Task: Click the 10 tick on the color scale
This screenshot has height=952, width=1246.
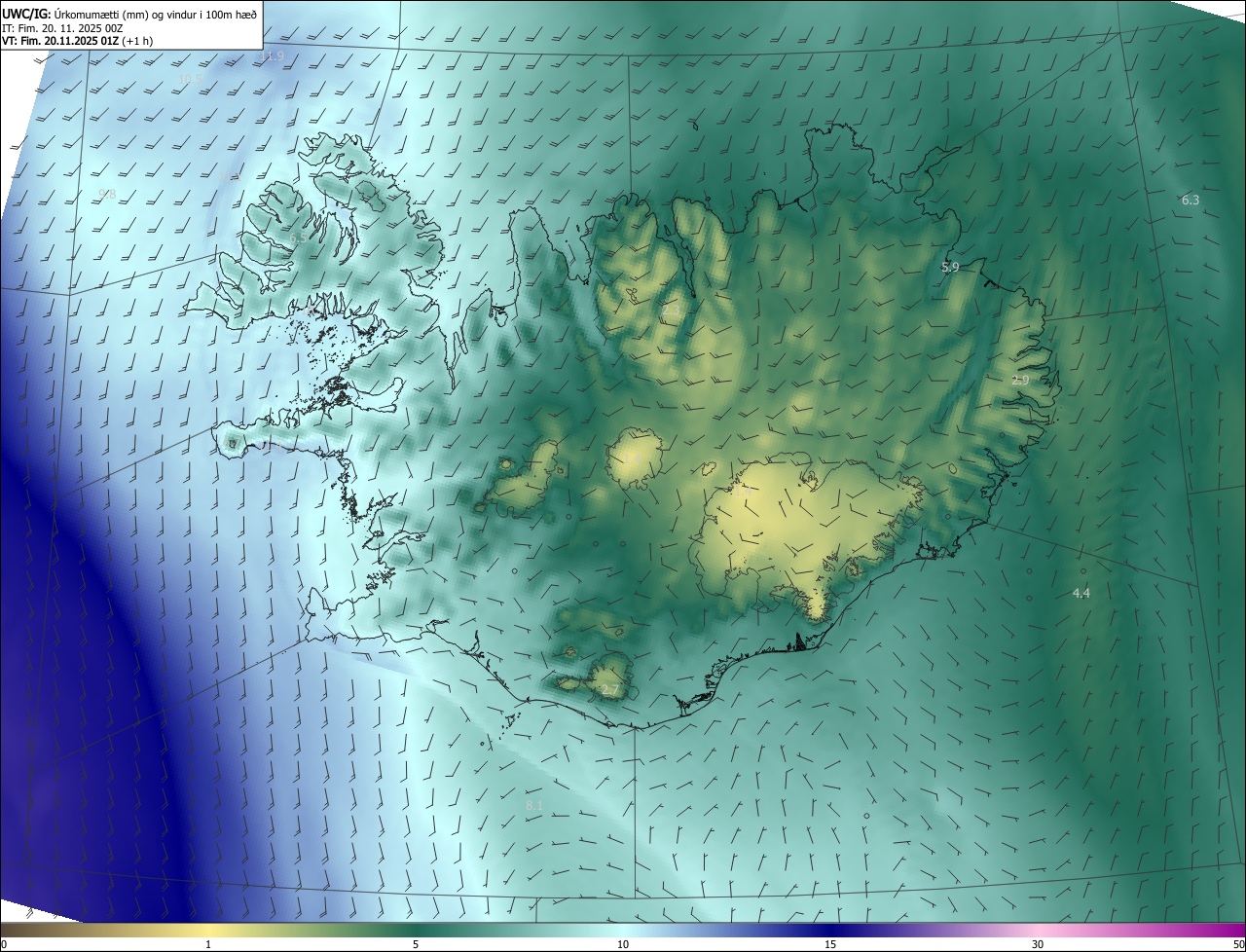Action: 623,944
